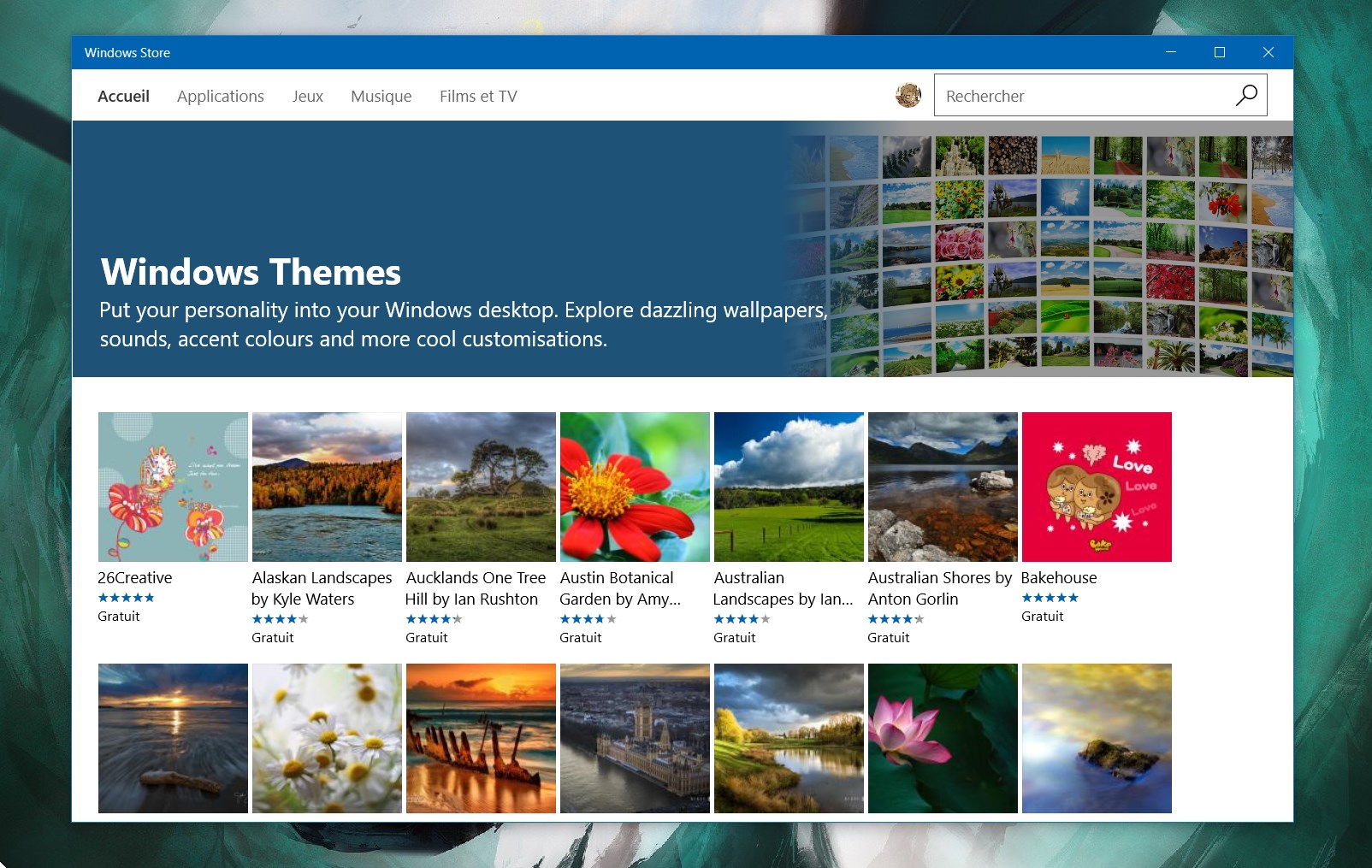Go to the Accueil tab
The height and width of the screenshot is (868, 1372).
coord(123,96)
